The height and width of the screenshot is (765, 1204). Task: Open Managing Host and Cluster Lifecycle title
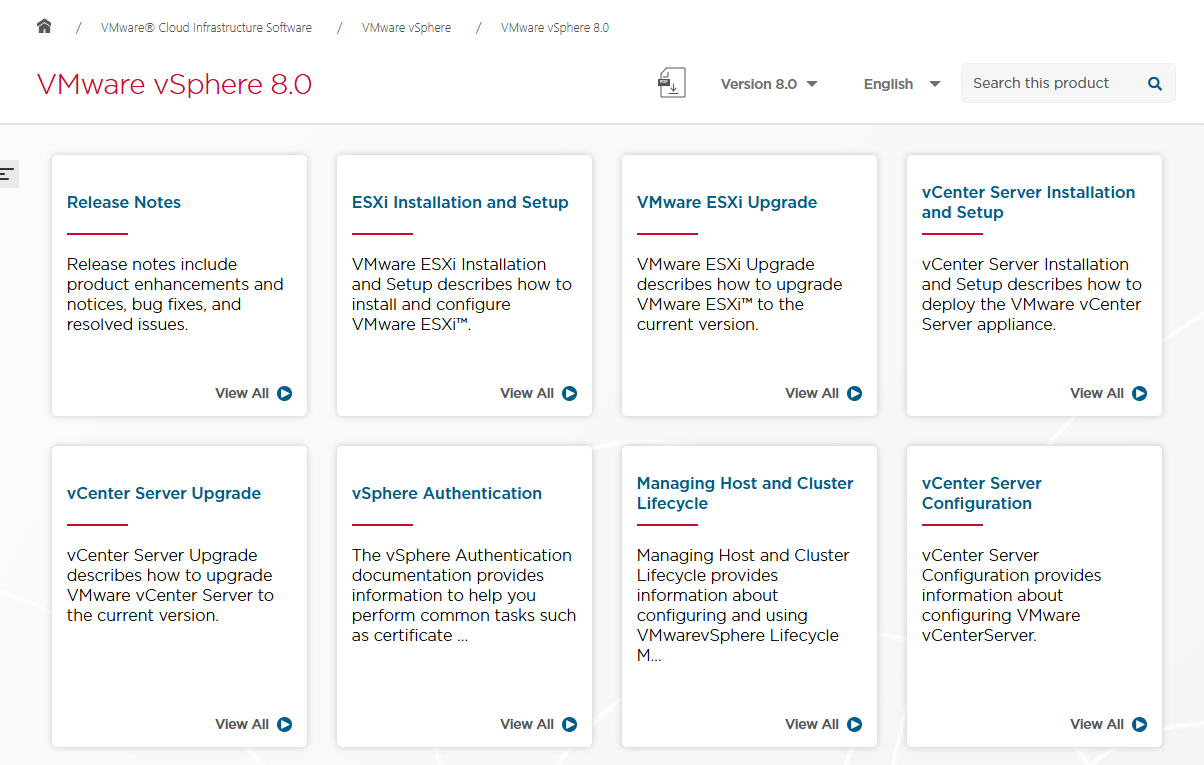(x=745, y=493)
